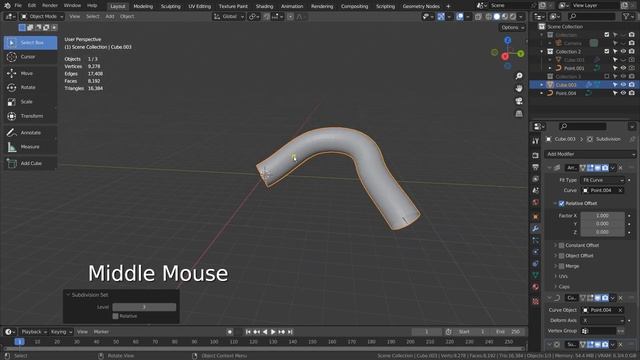
Task: Expand the Caps subpanel
Action: (563, 287)
